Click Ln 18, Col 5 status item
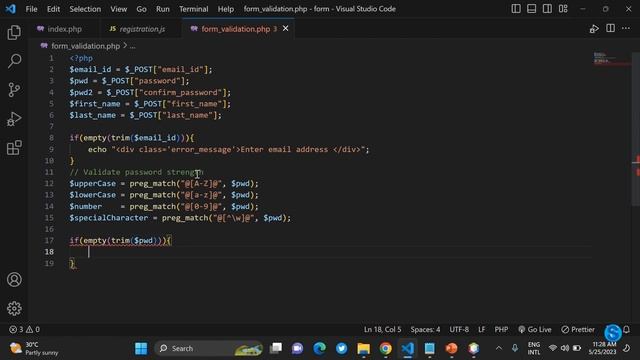640x360 pixels. 382,329
